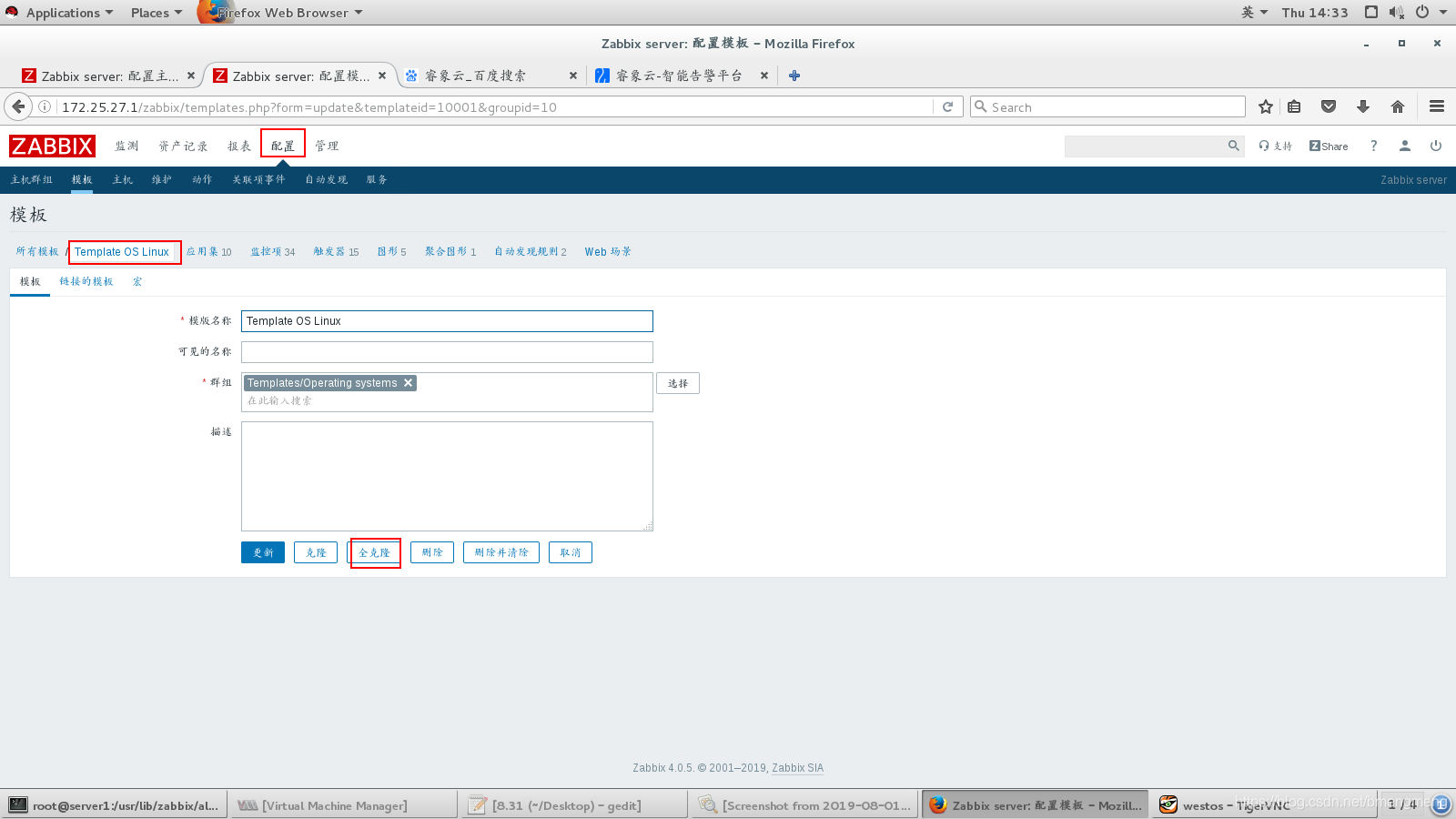Open the 配置 top menu
Viewport: 1456px width, 819px height.
283,146
